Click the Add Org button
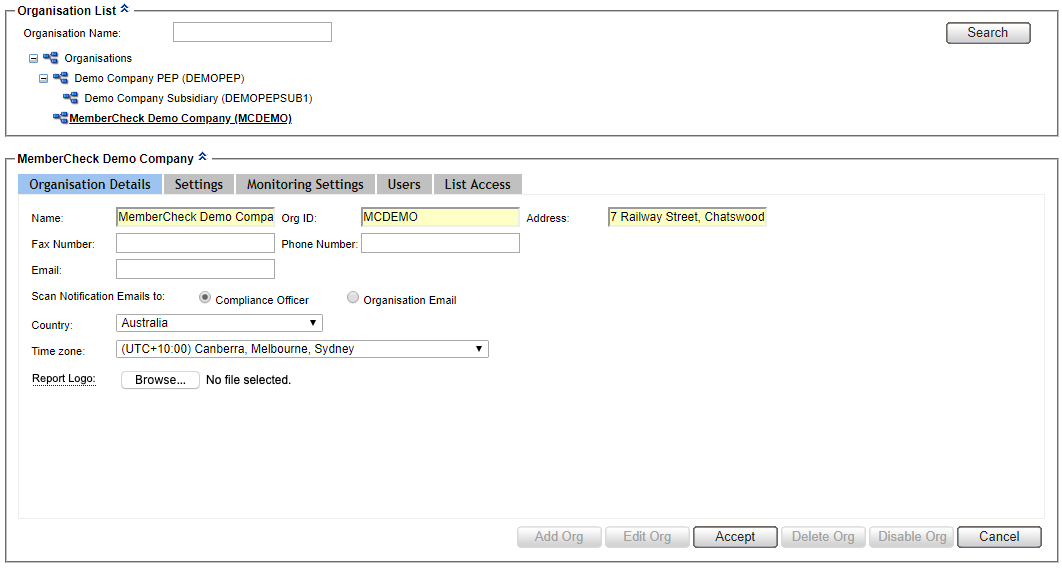This screenshot has height=568, width=1062. point(559,537)
